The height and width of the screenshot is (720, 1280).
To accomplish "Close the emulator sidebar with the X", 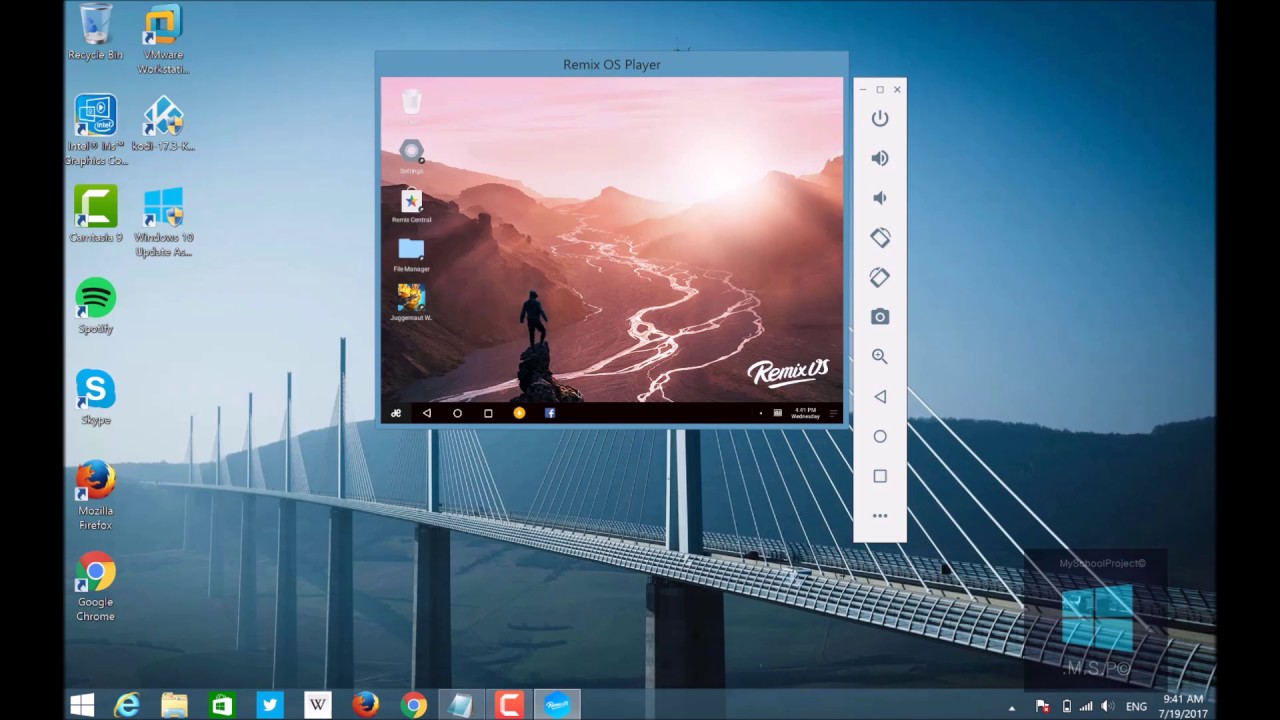I will coord(897,90).
